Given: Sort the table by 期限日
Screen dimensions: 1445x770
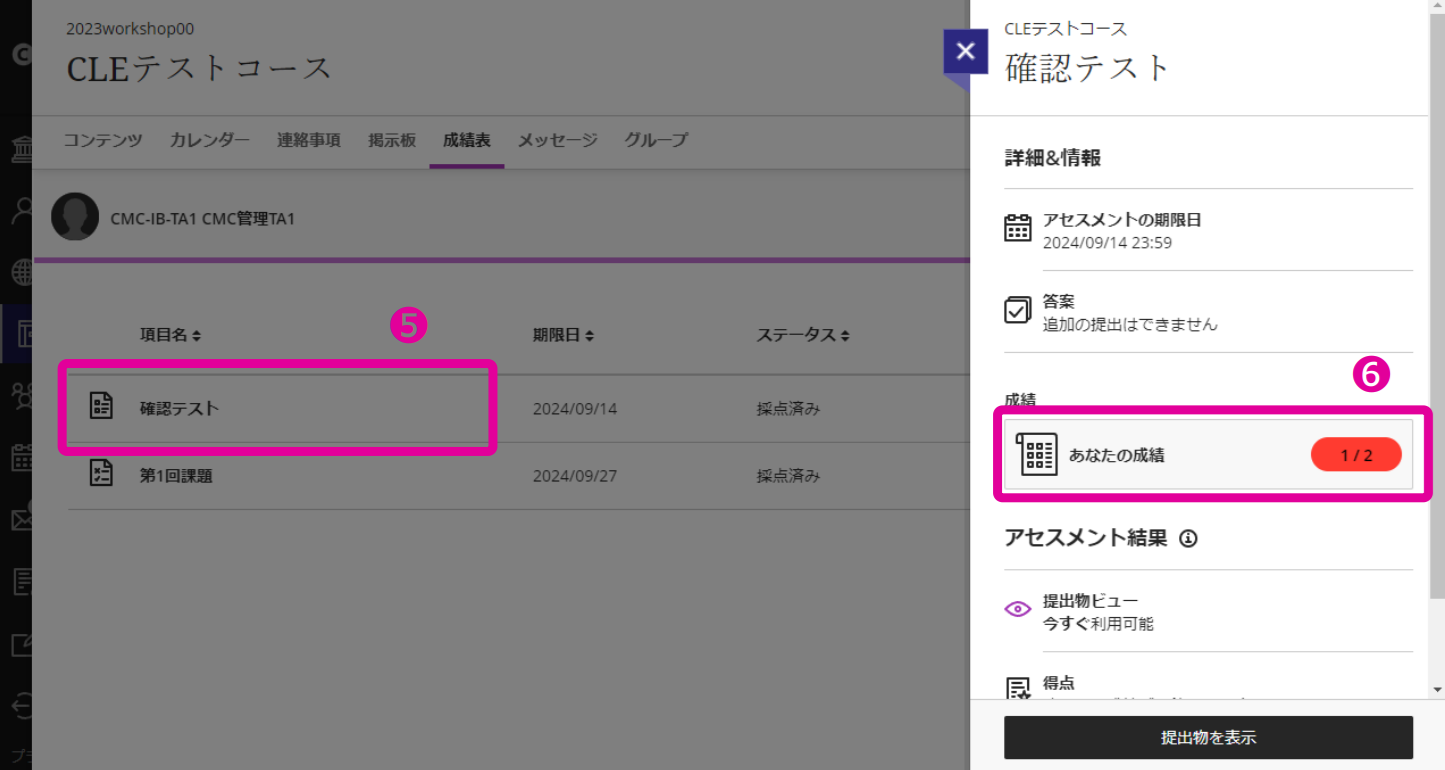Looking at the screenshot, I should [564, 335].
